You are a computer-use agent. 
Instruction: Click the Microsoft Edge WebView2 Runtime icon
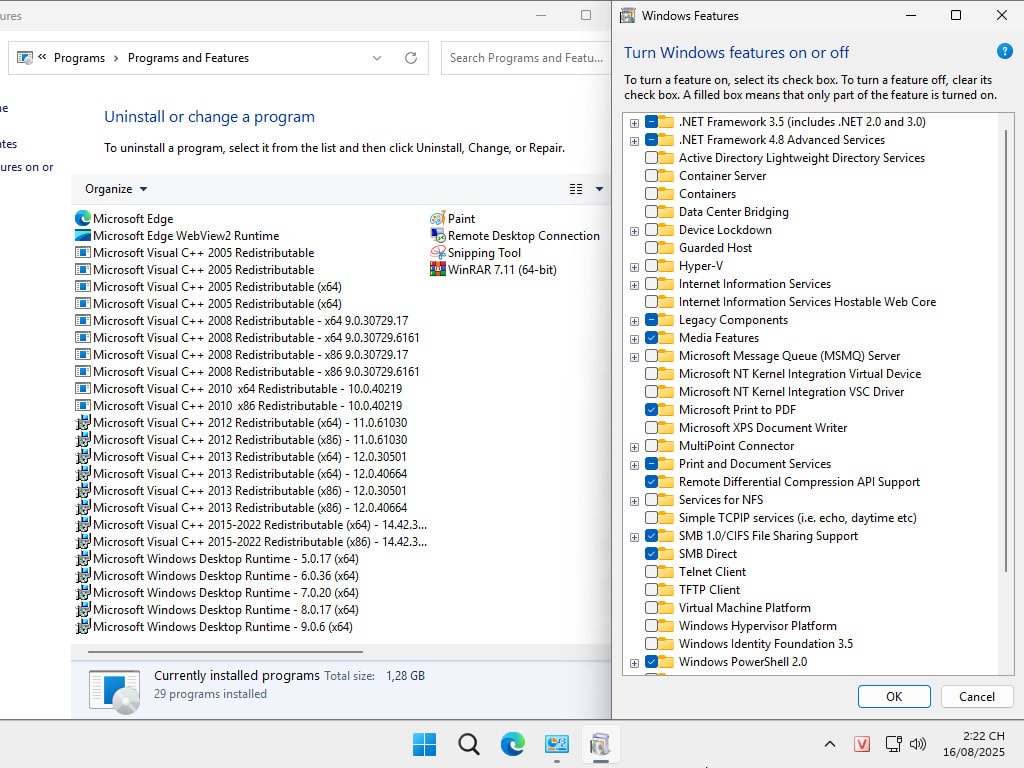point(83,236)
